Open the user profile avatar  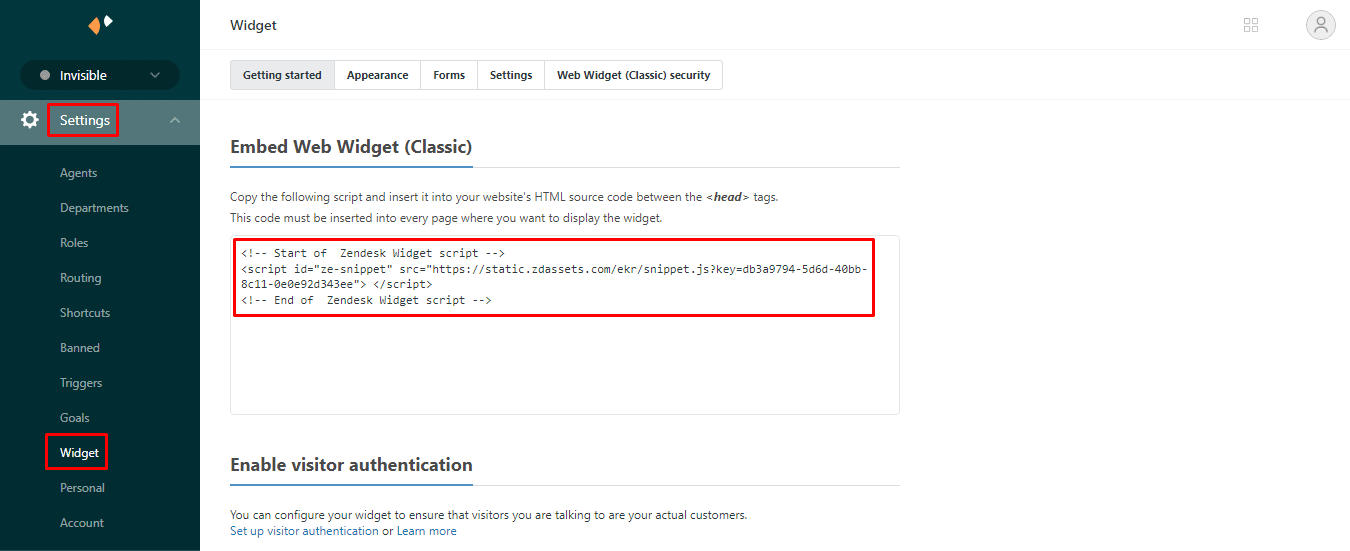[x=1320, y=25]
